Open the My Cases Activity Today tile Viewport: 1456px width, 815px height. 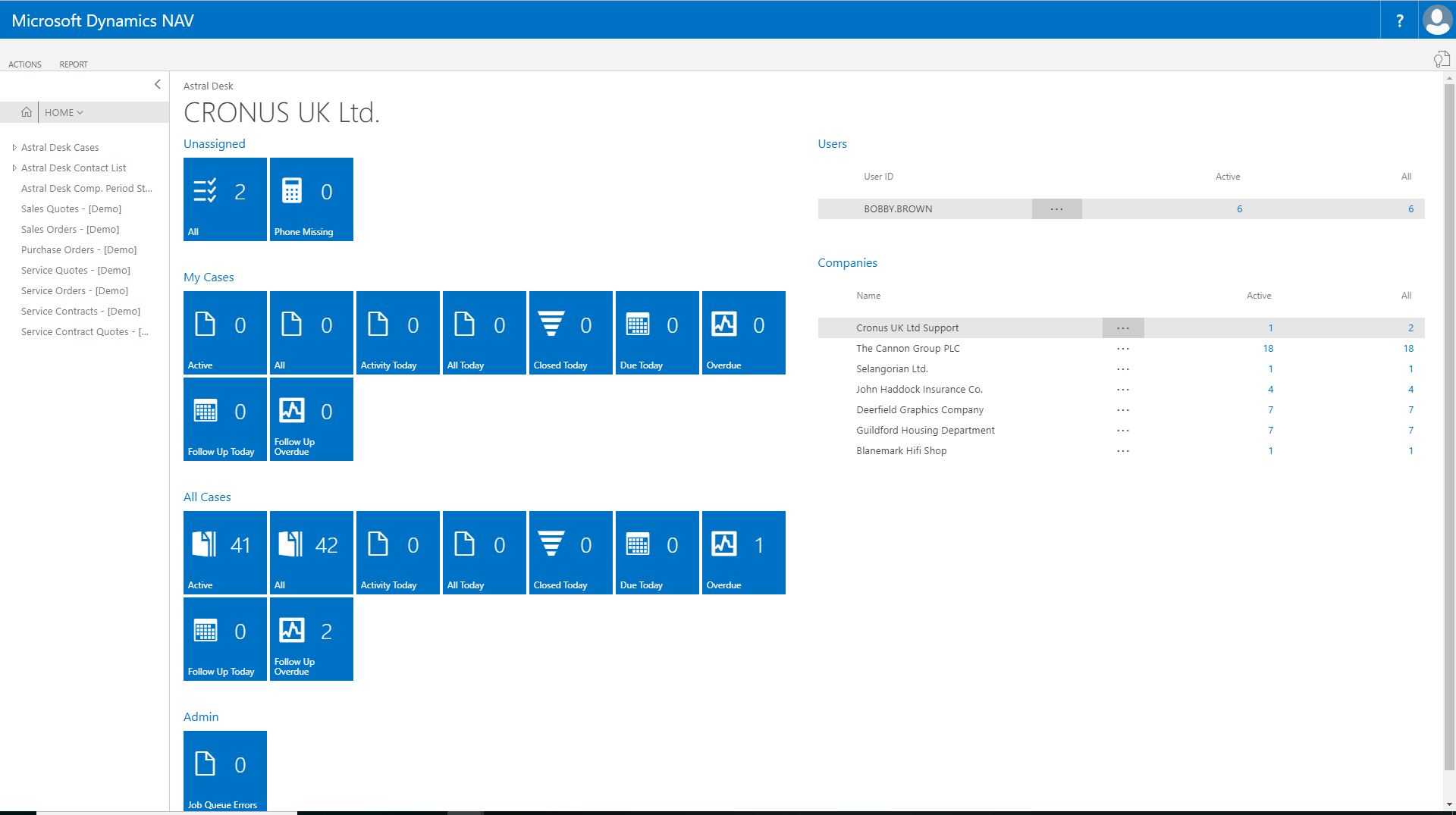click(x=398, y=333)
